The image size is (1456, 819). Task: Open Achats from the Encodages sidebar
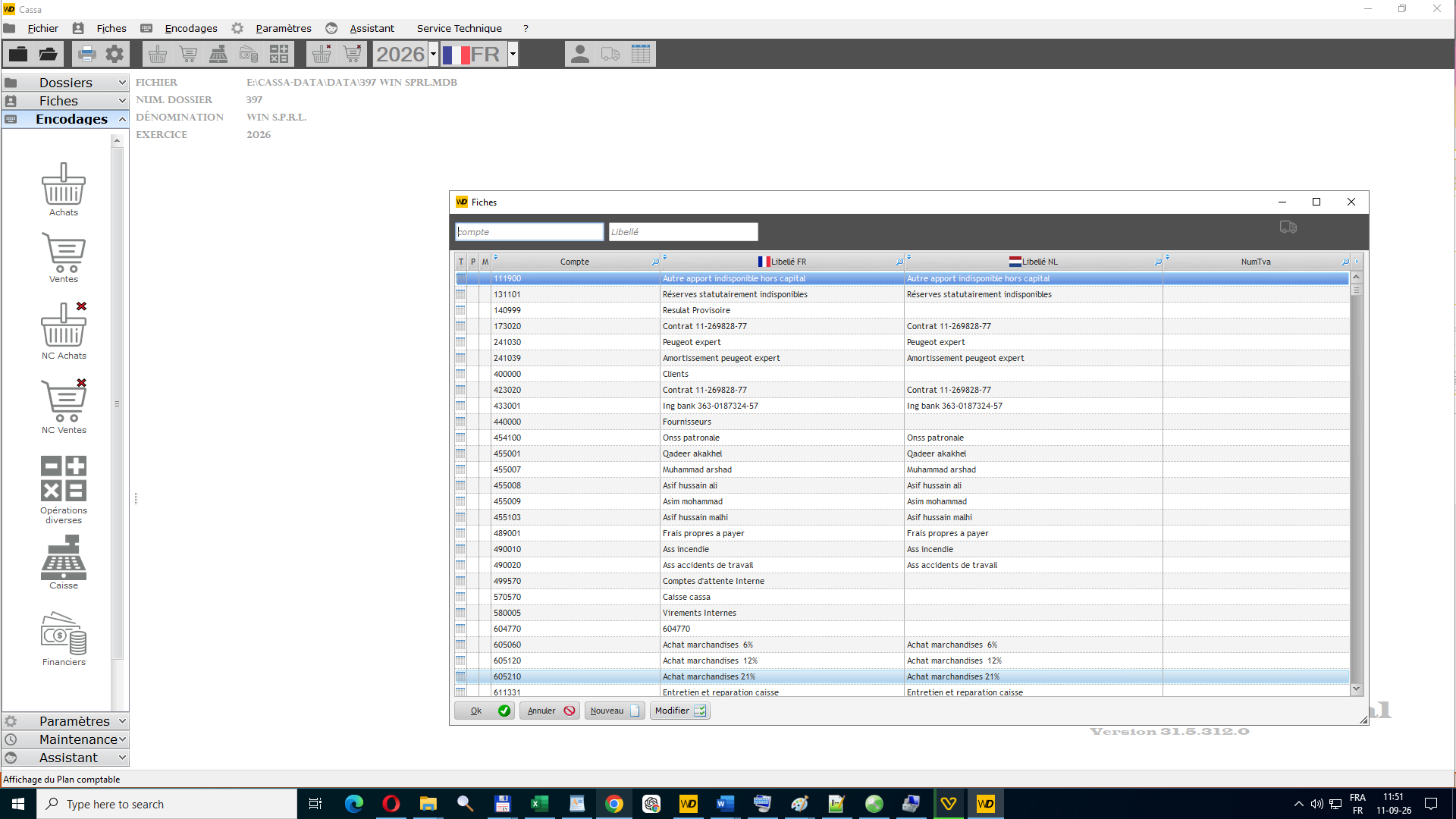(x=64, y=190)
